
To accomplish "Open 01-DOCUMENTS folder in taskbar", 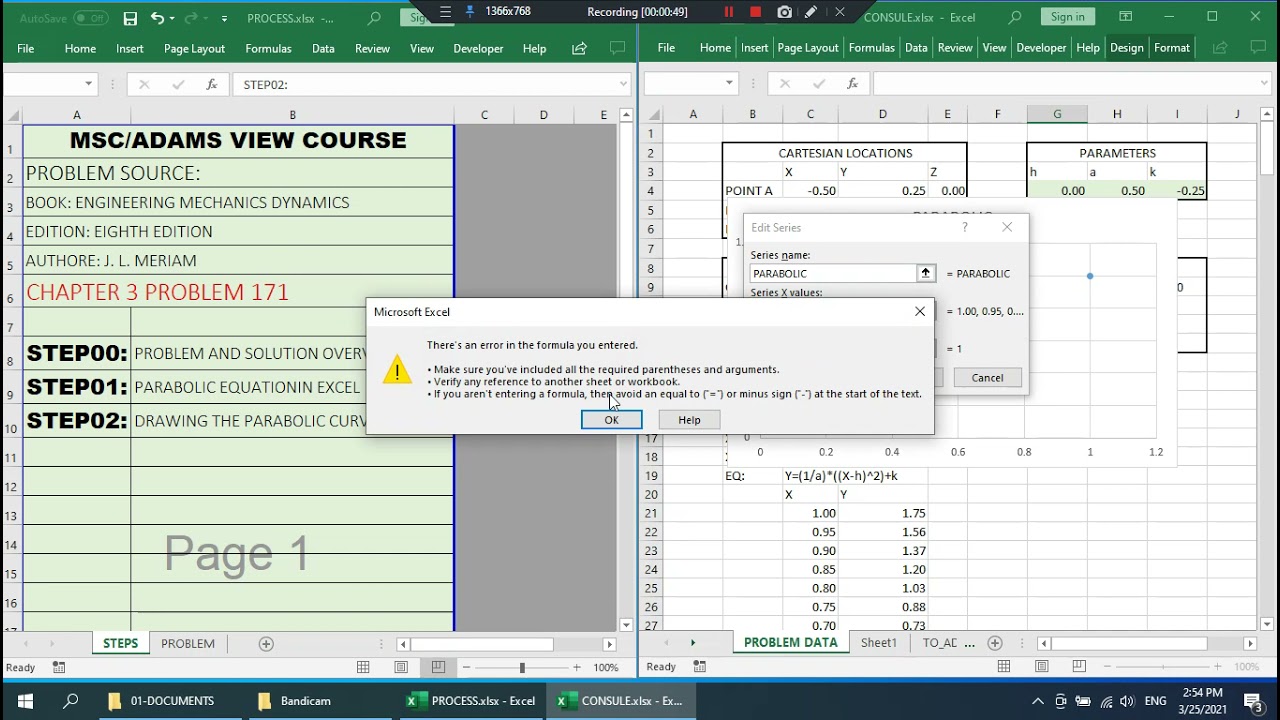I will click(163, 701).
